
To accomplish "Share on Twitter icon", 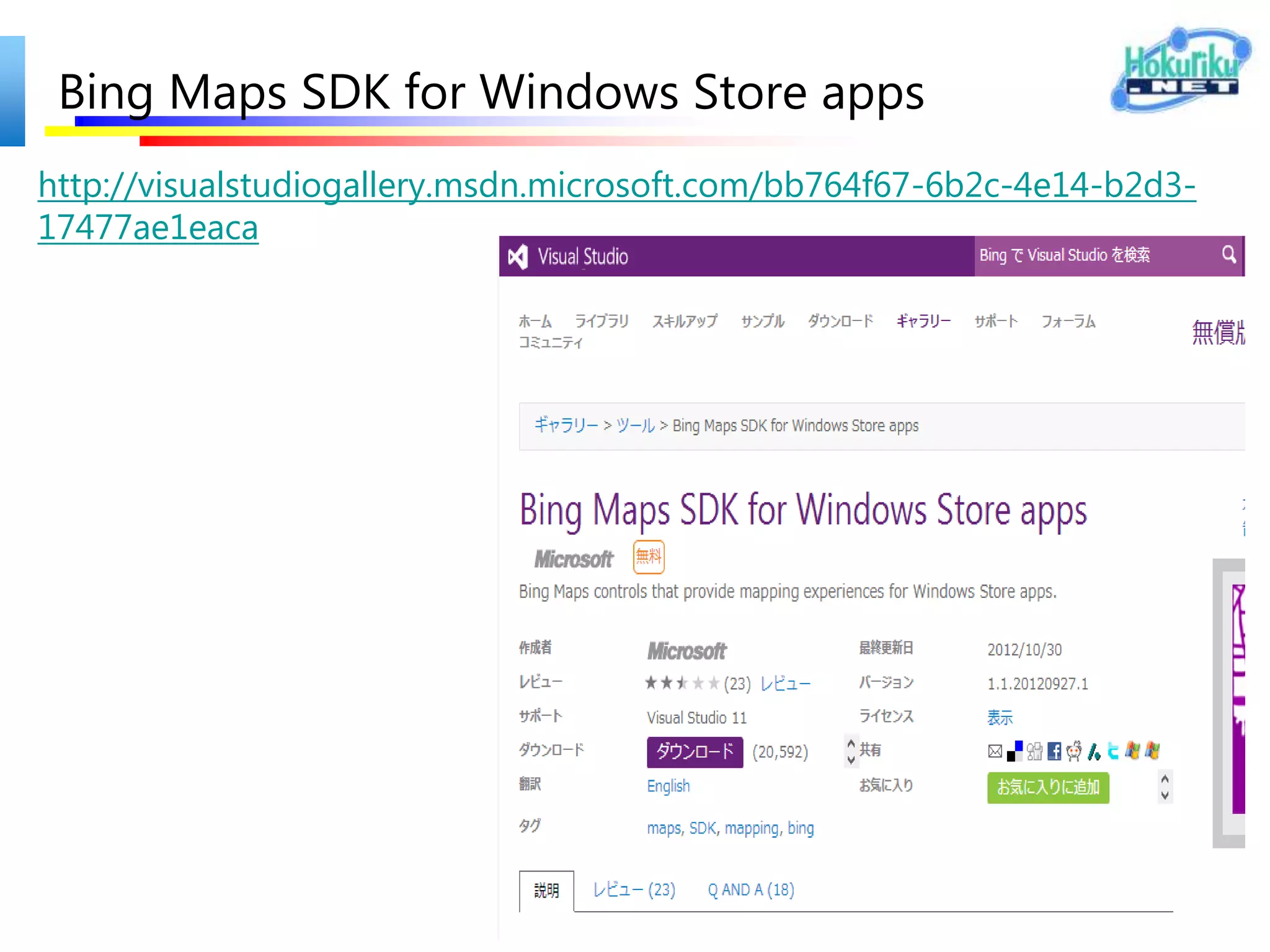I will click(x=1114, y=751).
